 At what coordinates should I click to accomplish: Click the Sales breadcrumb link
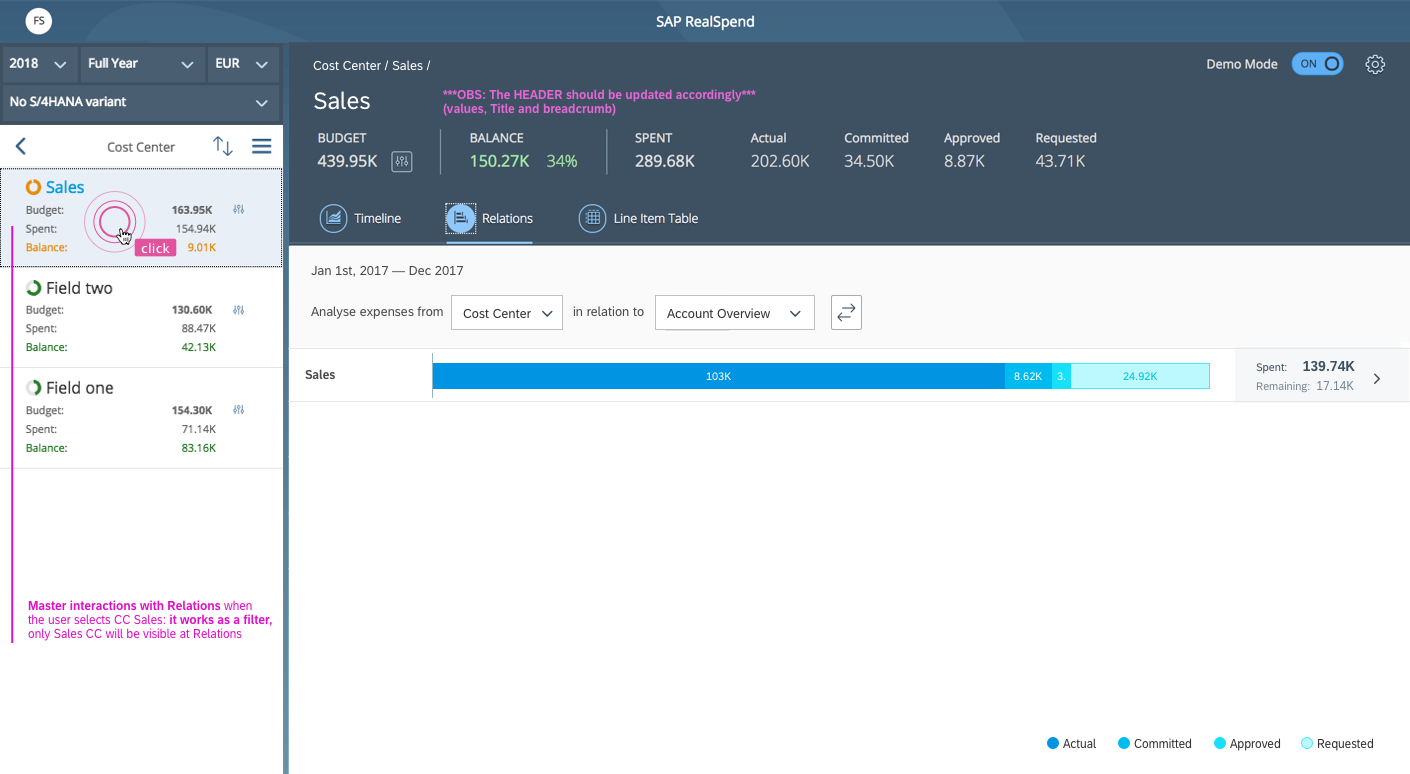pyautogui.click(x=408, y=66)
